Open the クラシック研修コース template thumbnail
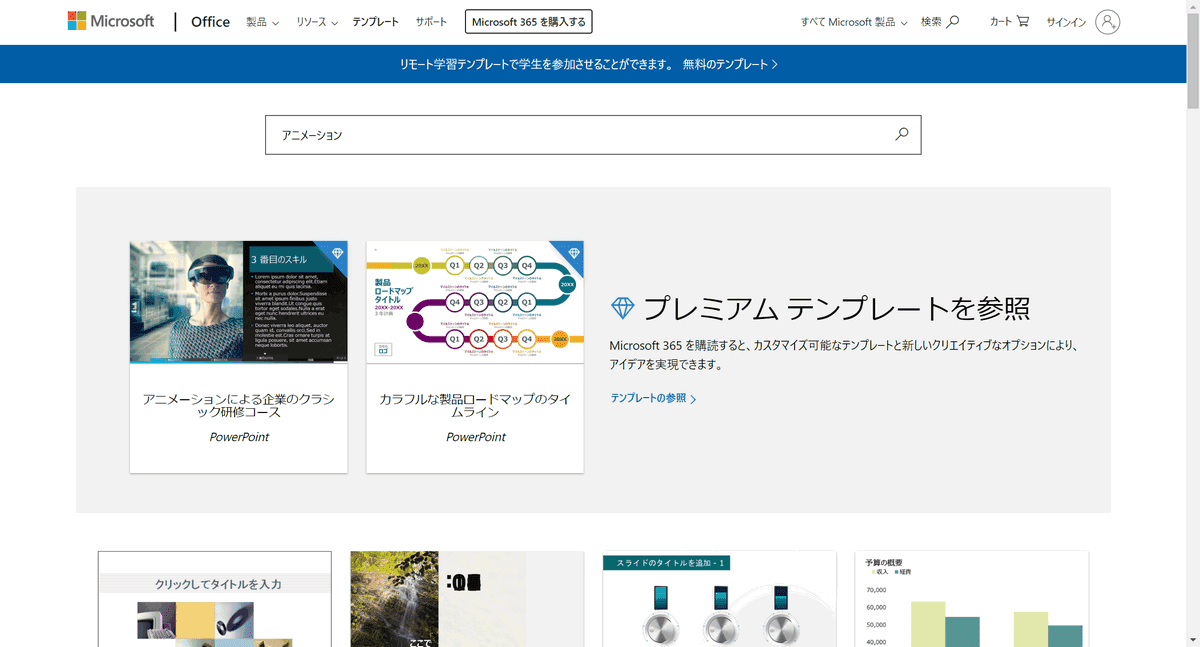Image resolution: width=1200 pixels, height=647 pixels. point(238,301)
